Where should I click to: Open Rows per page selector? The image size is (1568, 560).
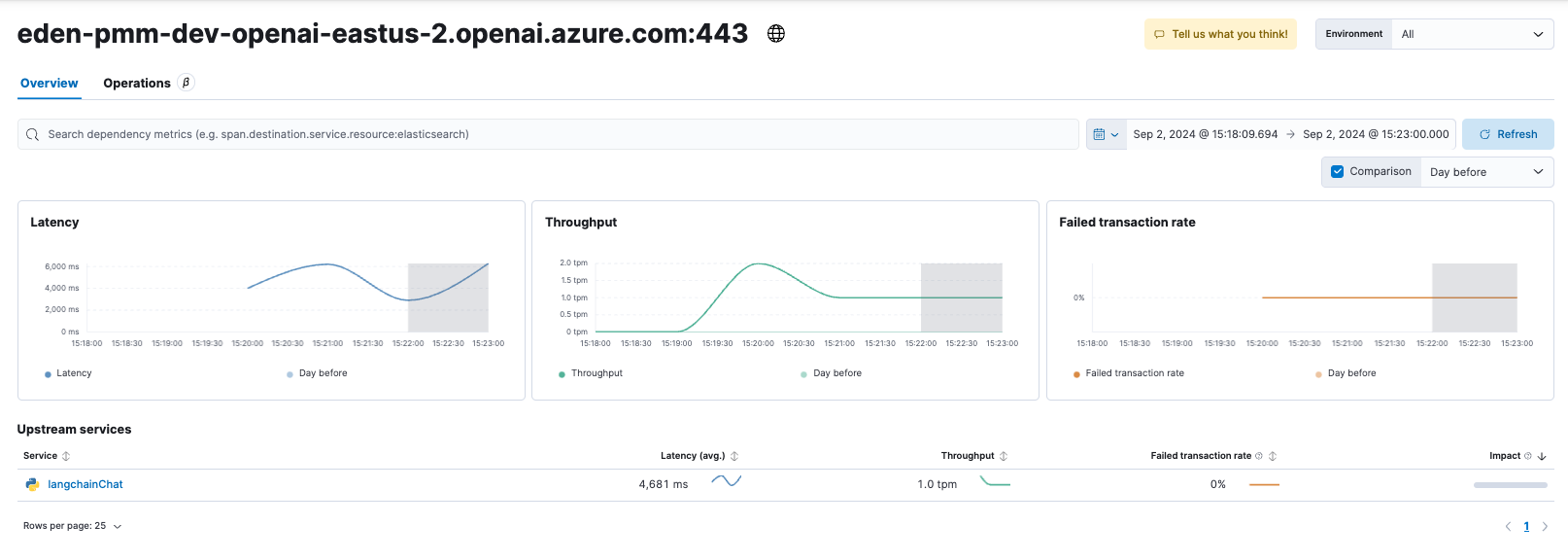tap(73, 526)
